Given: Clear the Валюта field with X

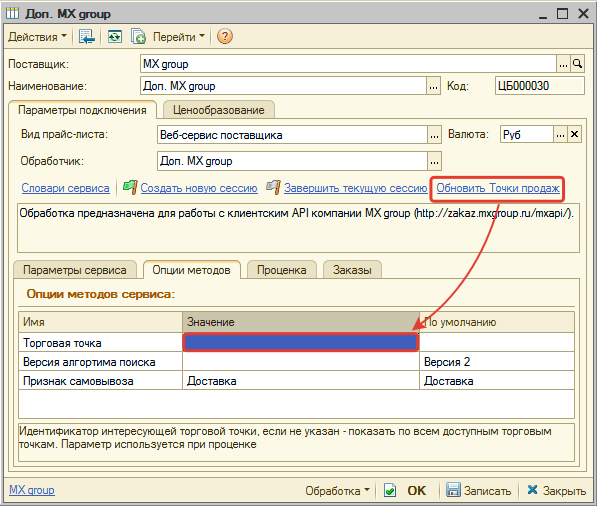Looking at the screenshot, I should click(x=574, y=134).
